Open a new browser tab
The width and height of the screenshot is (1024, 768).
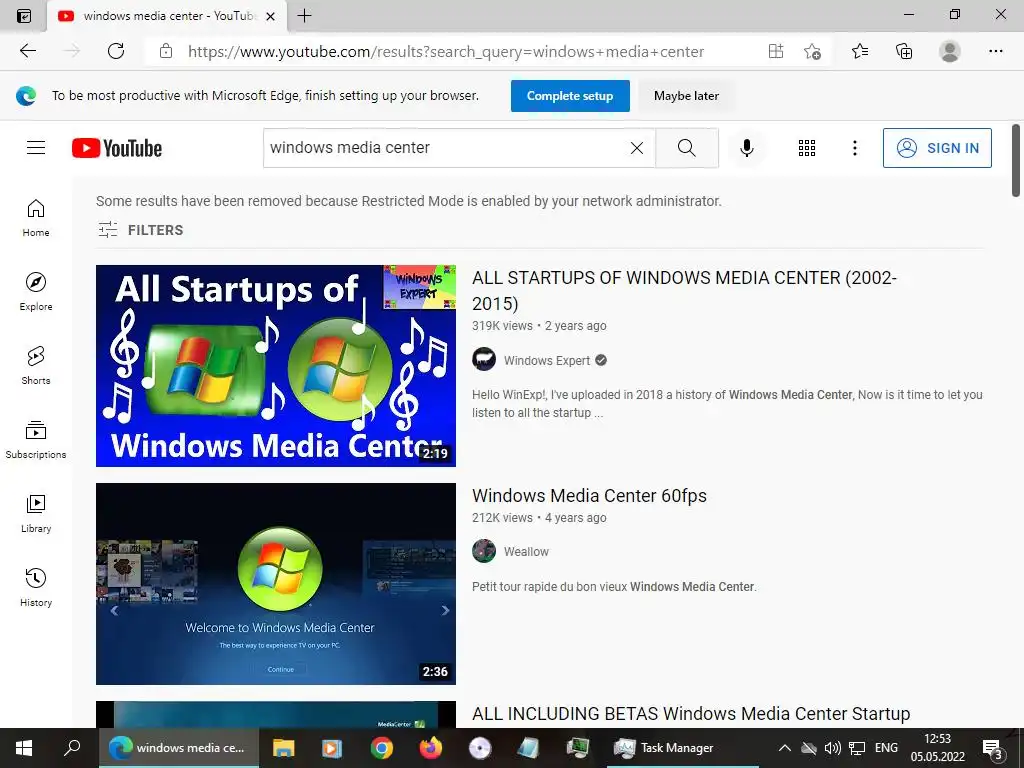coord(304,16)
